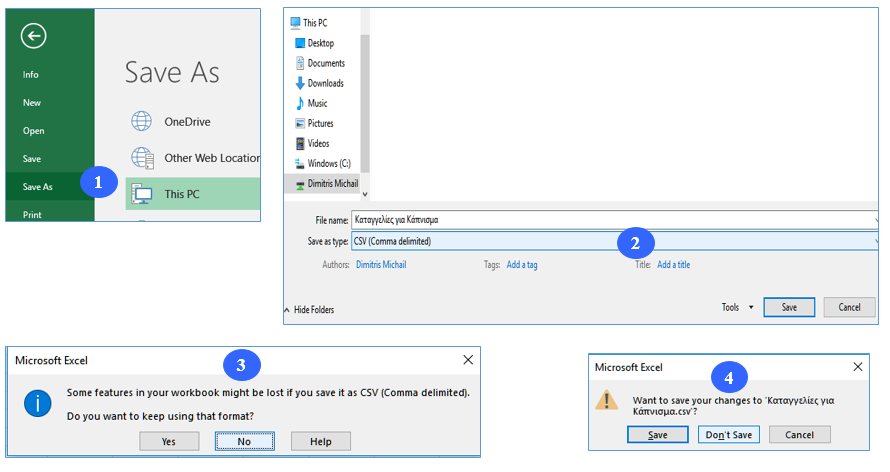Select Print in the Backstage menu
The height and width of the screenshot is (472, 890).
point(32,214)
